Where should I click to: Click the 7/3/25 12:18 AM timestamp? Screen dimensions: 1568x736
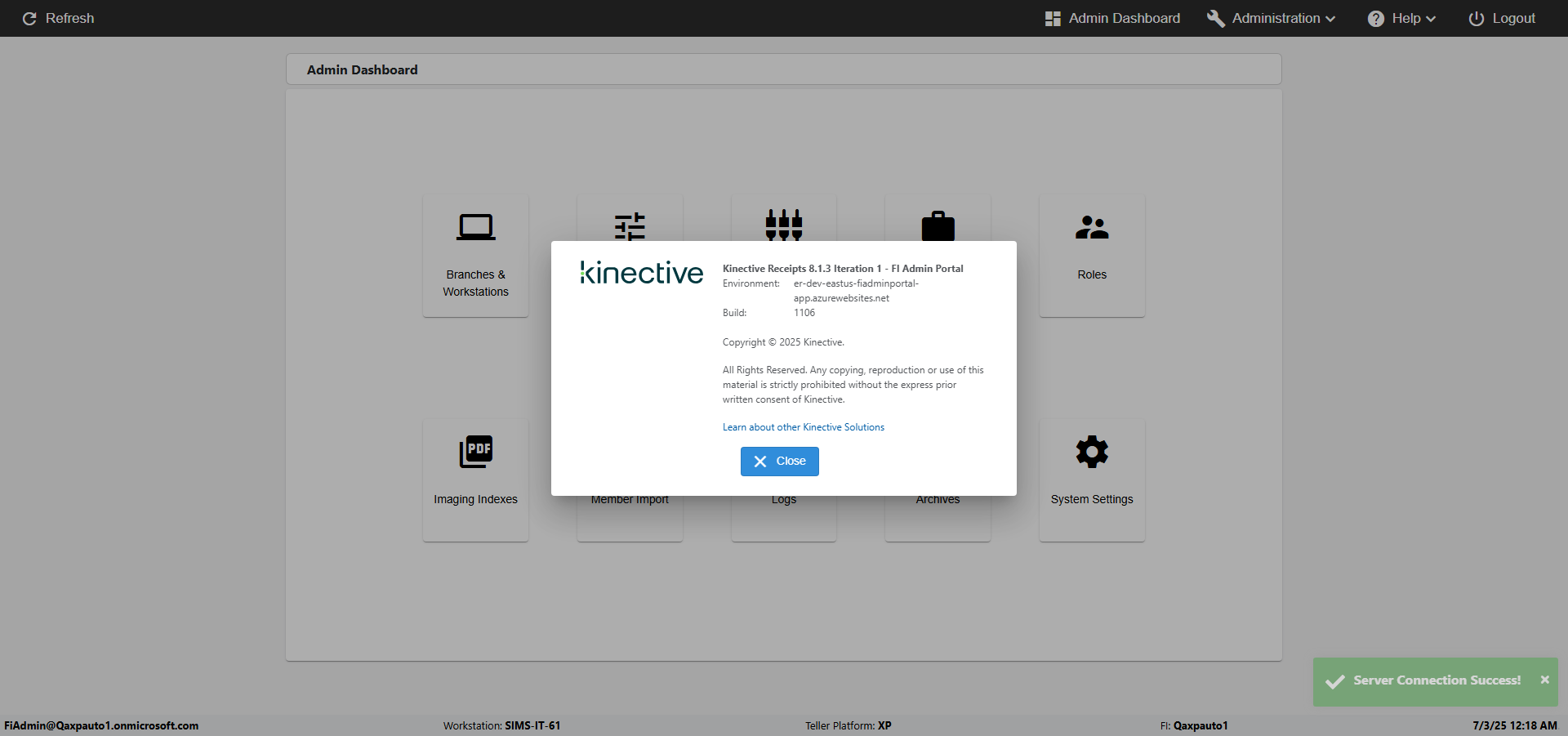pos(1515,725)
